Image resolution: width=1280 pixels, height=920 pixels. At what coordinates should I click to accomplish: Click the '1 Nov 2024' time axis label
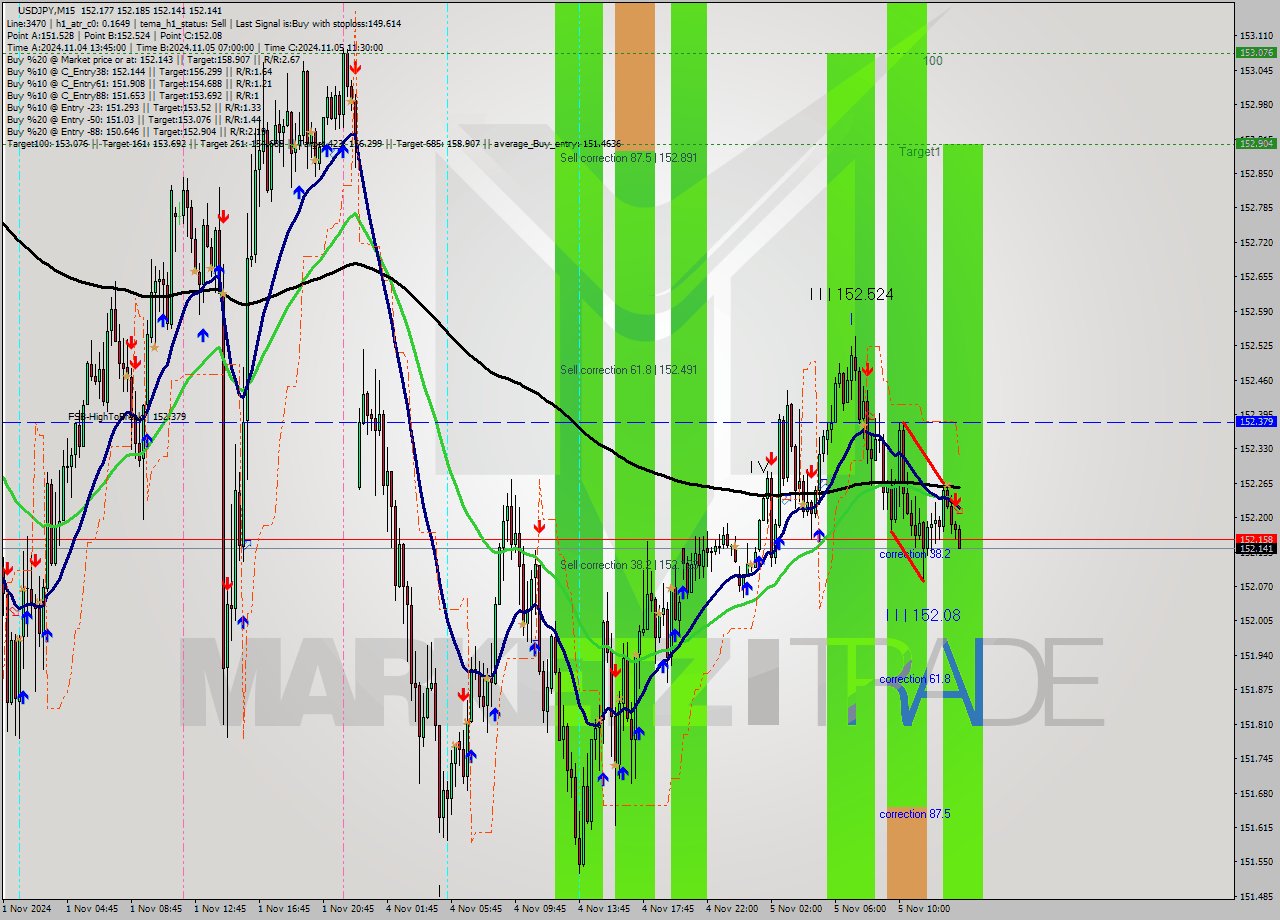(26, 909)
